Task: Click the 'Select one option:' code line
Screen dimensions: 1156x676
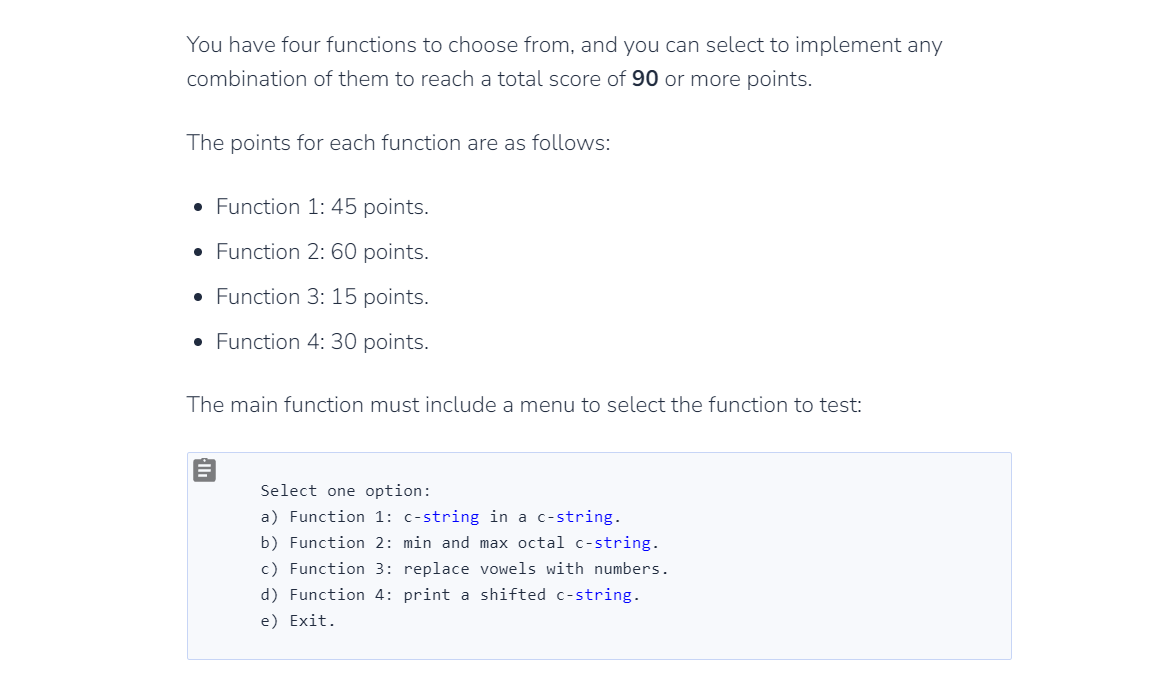Action: 345,491
